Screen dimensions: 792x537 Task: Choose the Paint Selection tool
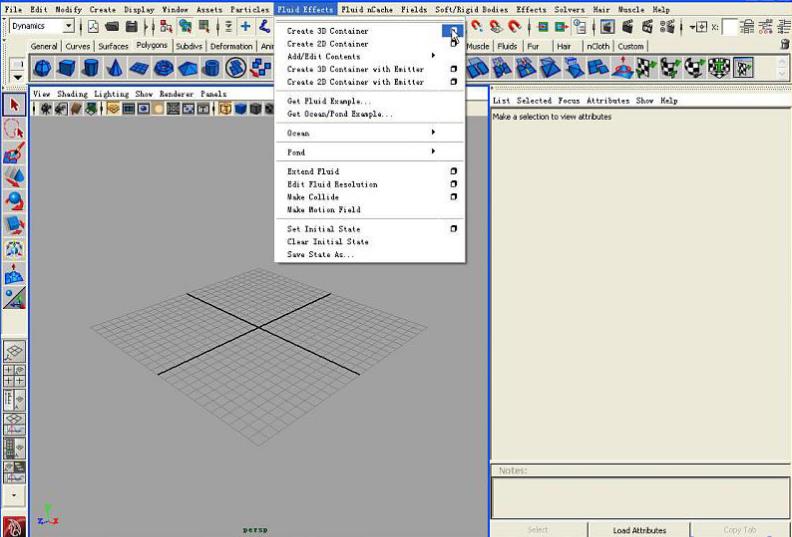pyautogui.click(x=14, y=153)
